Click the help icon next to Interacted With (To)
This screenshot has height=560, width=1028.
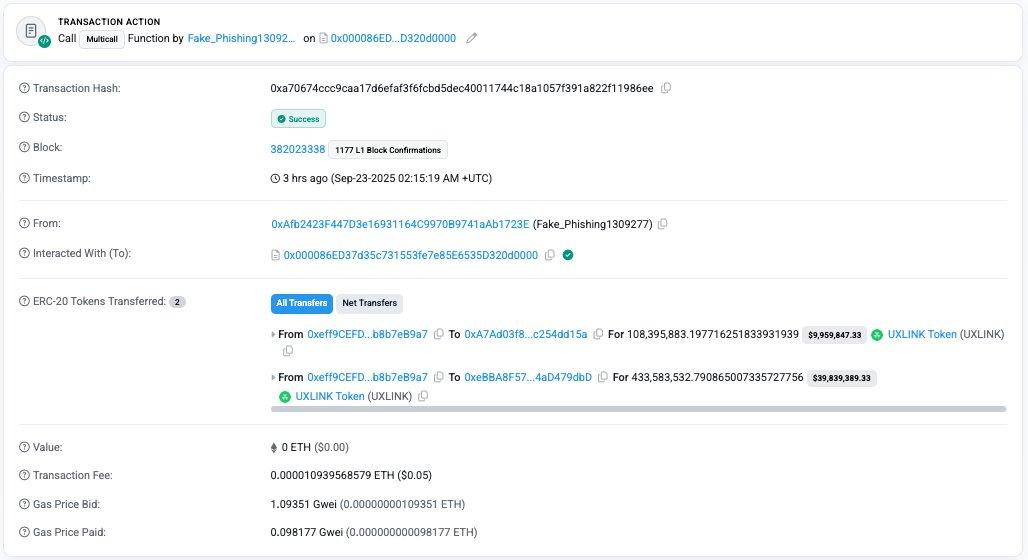pyautogui.click(x=24, y=253)
